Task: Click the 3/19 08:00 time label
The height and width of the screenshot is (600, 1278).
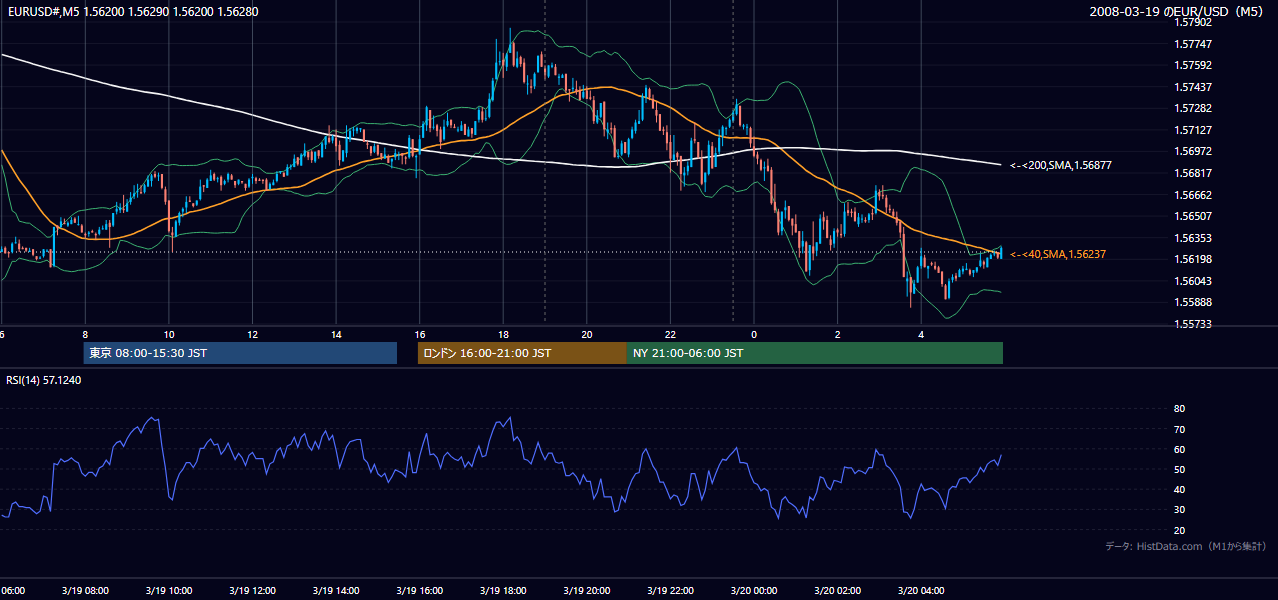Action: [x=84, y=590]
